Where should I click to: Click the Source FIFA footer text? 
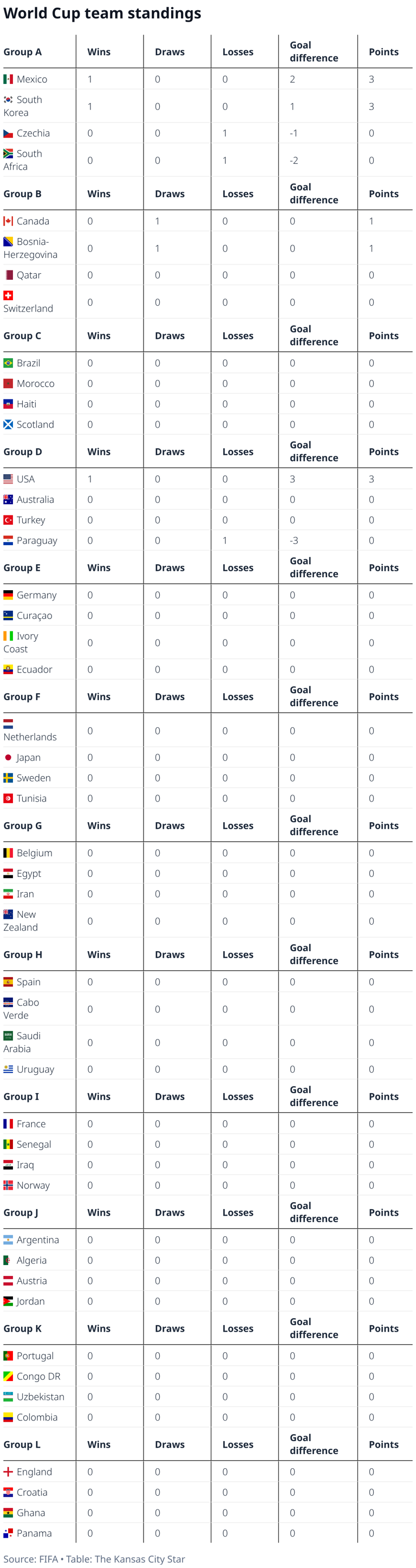(30, 1558)
